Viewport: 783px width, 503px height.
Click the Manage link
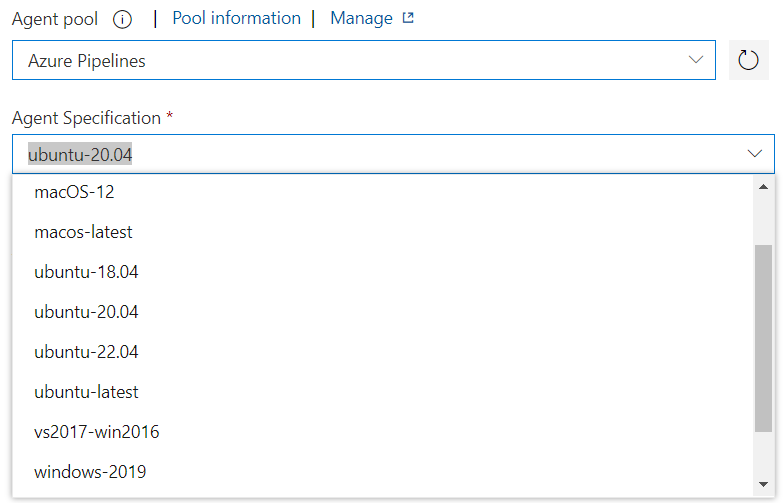(x=361, y=18)
